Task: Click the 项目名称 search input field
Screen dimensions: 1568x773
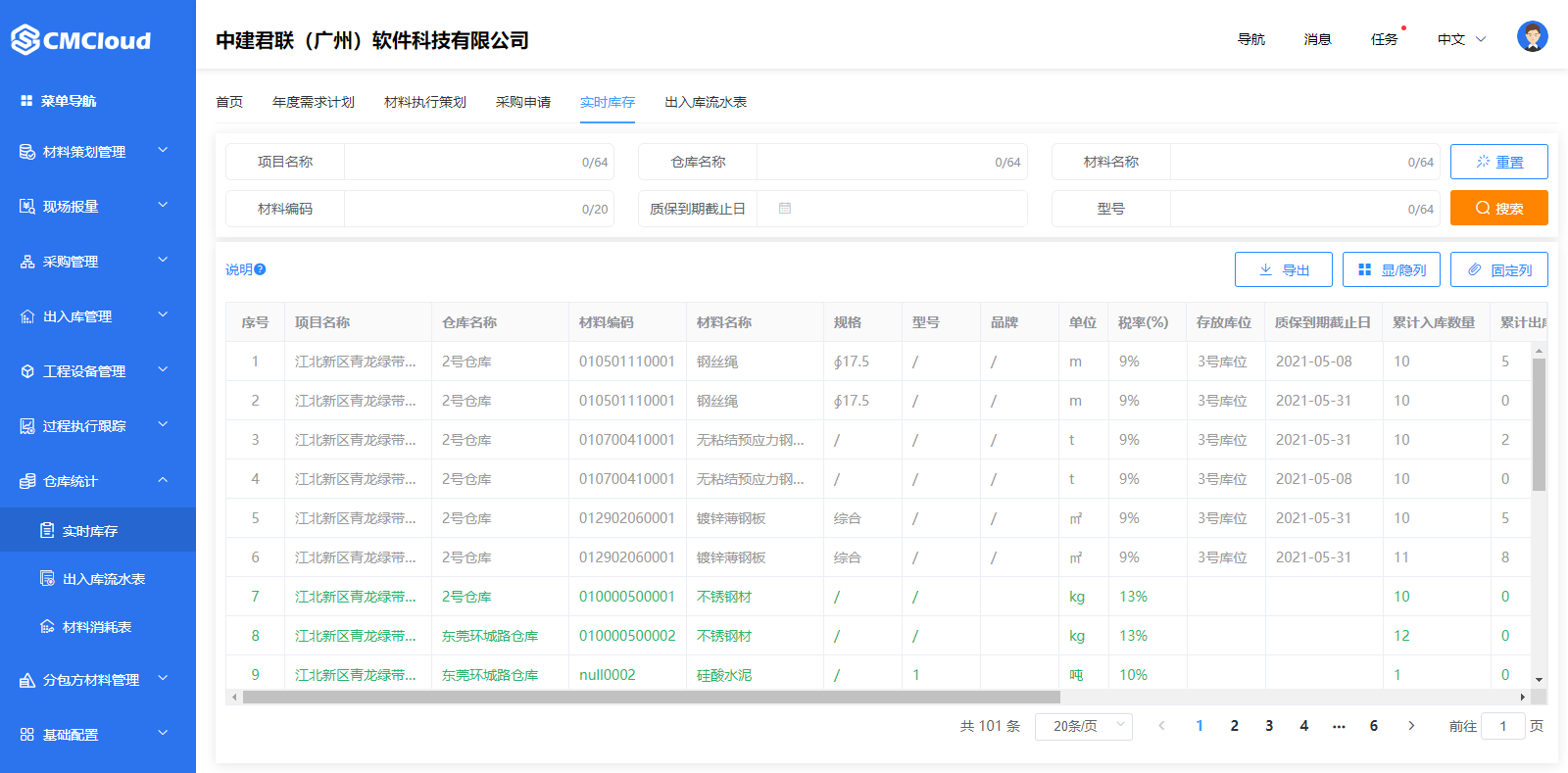Action: tap(461, 162)
